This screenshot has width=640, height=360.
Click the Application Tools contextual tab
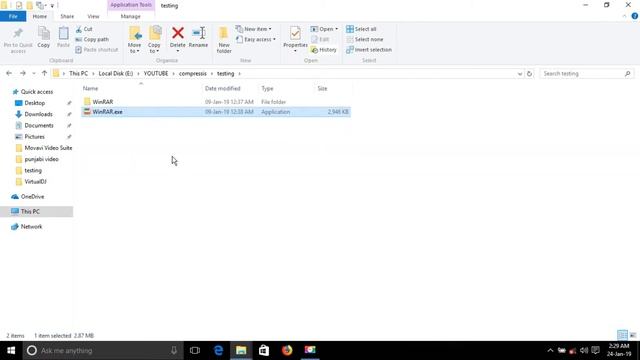[131, 5]
